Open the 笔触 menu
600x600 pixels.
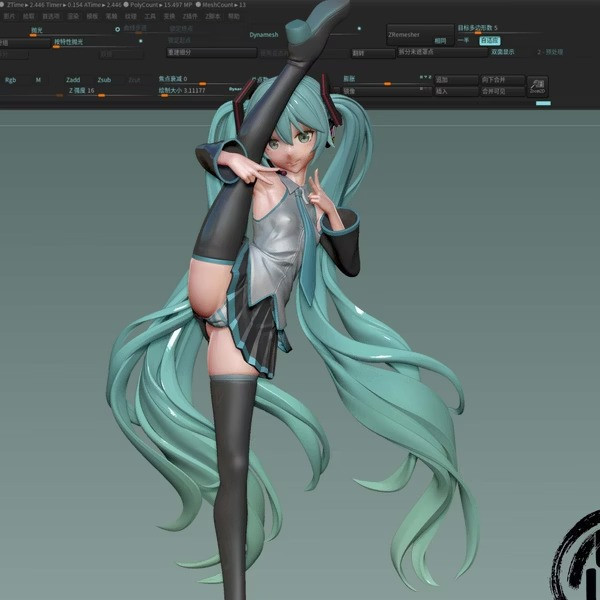point(111,16)
